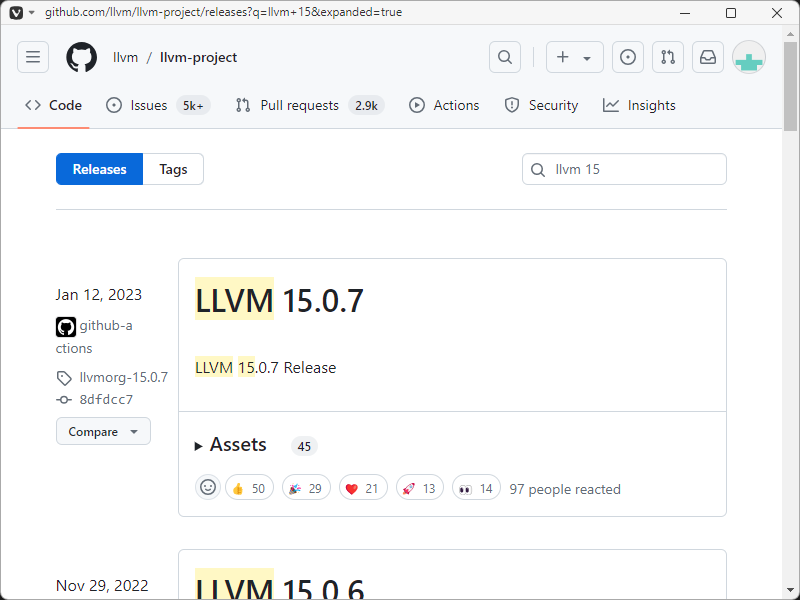Click the llvm-project repository breadcrumb link
Viewport: 800px width, 600px height.
pyautogui.click(x=198, y=57)
